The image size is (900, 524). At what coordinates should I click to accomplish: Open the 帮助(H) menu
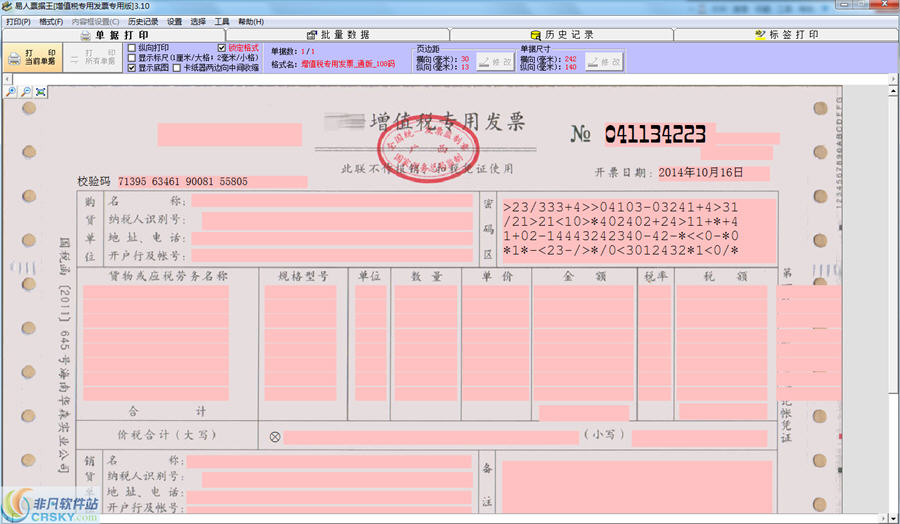[251, 22]
